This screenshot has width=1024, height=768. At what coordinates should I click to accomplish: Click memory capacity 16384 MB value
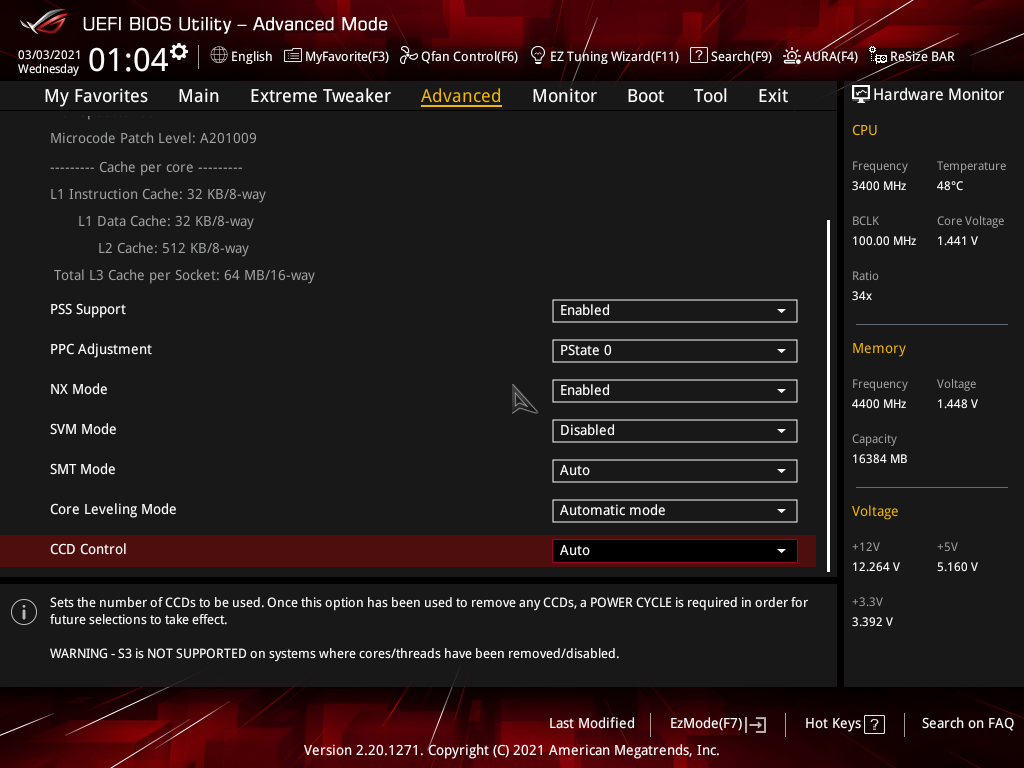tap(879, 459)
